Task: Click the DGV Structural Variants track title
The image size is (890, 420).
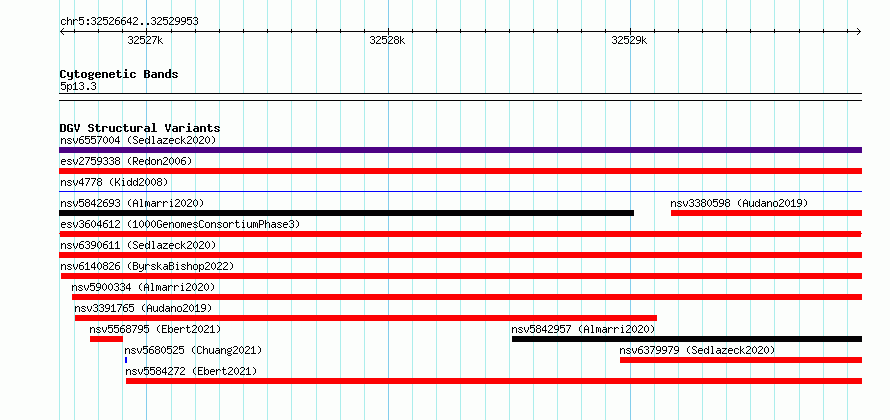Action: pos(140,128)
